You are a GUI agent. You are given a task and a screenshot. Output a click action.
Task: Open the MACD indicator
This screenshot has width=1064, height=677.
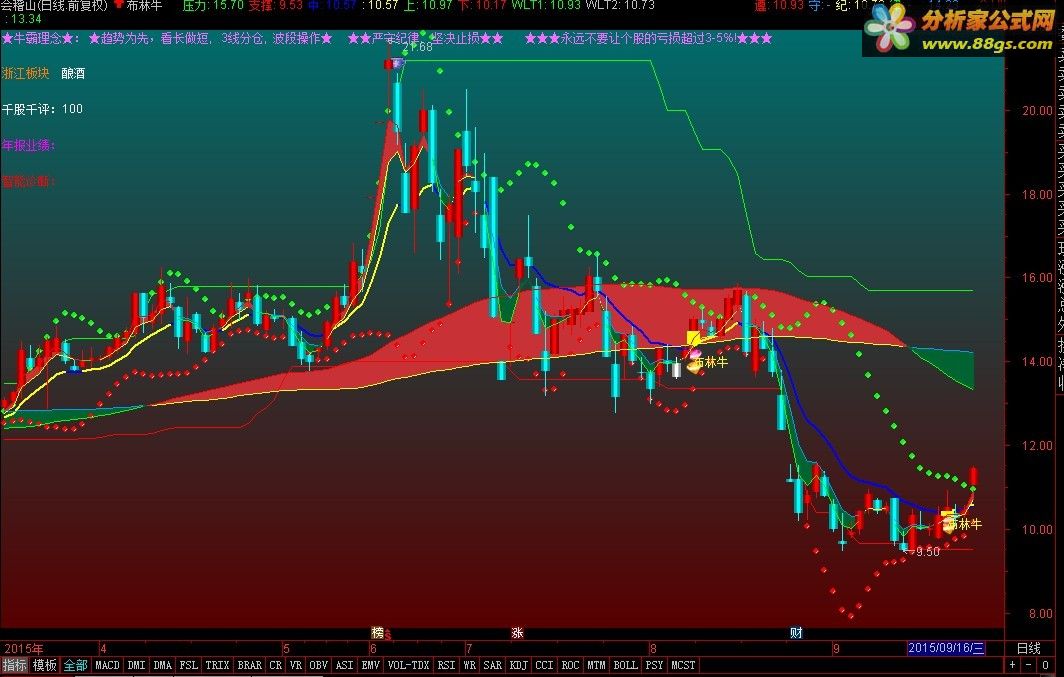tap(107, 665)
